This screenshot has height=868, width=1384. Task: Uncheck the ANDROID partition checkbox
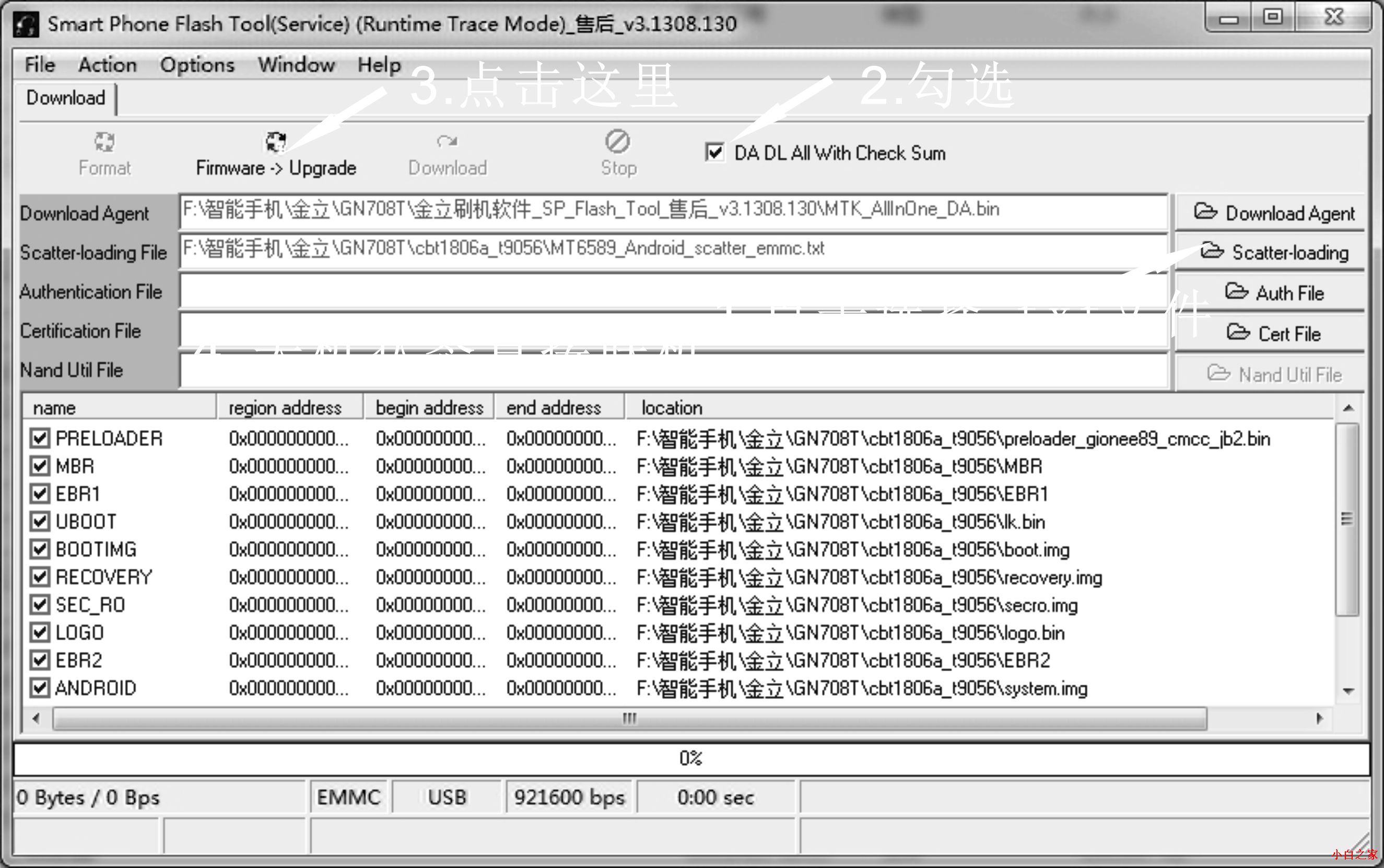40,688
